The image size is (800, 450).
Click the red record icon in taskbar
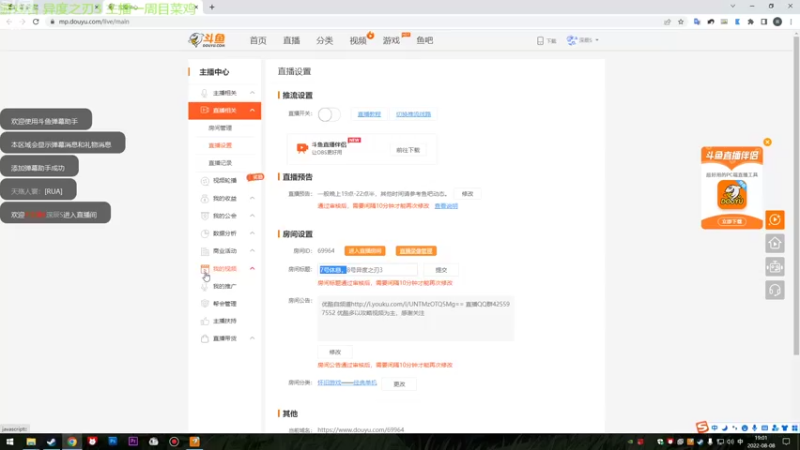(x=174, y=441)
